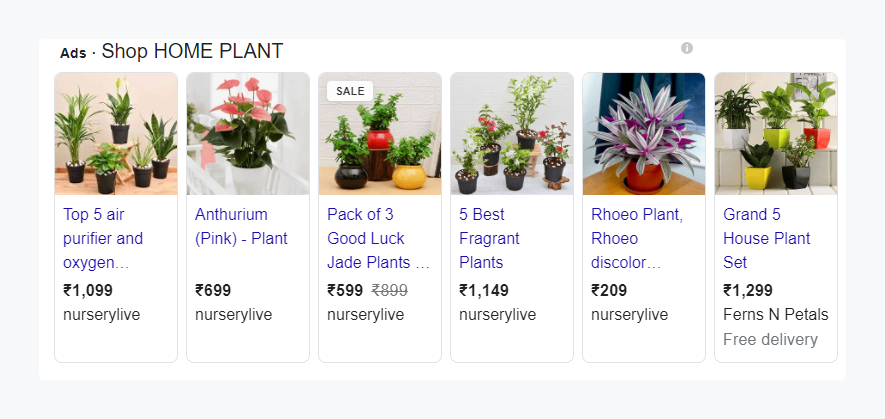View the fragrant plants product photo
Viewport: 885px width, 419px height.
click(x=512, y=134)
